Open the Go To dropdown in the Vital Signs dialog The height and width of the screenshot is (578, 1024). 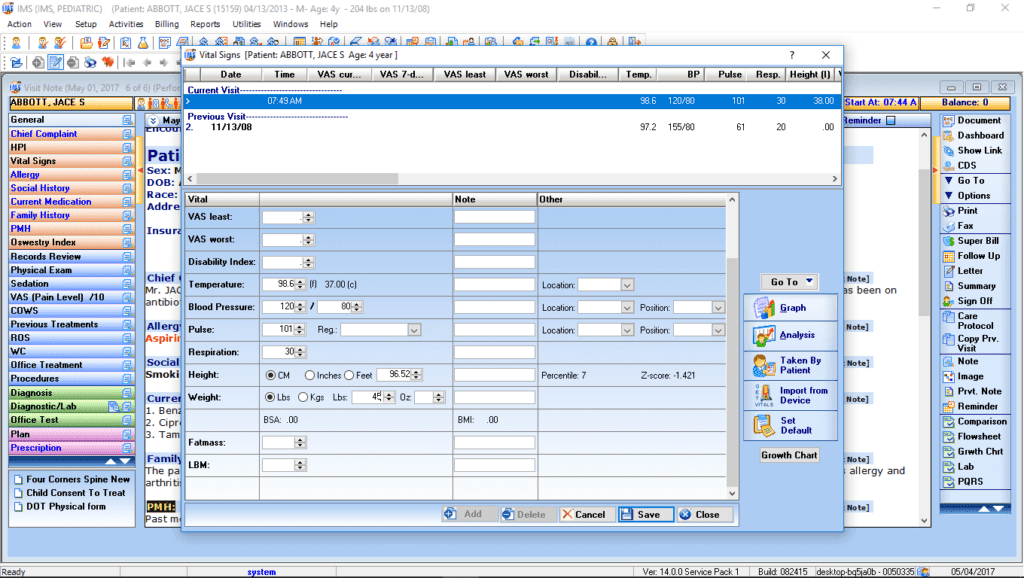790,281
